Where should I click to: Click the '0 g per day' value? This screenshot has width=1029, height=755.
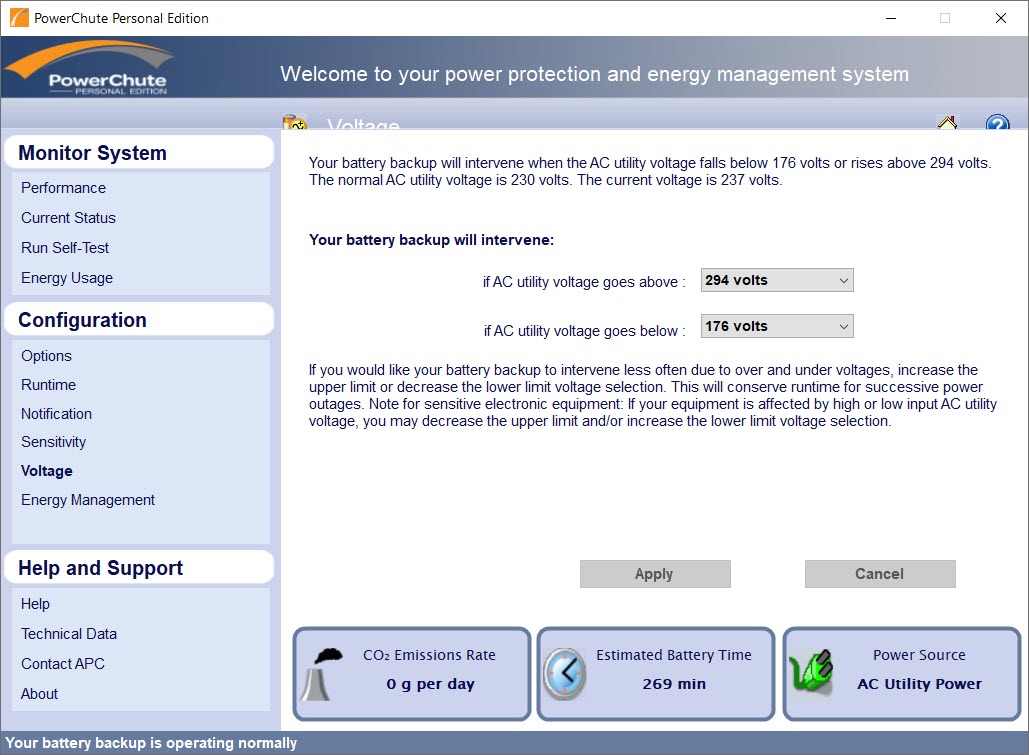[430, 684]
